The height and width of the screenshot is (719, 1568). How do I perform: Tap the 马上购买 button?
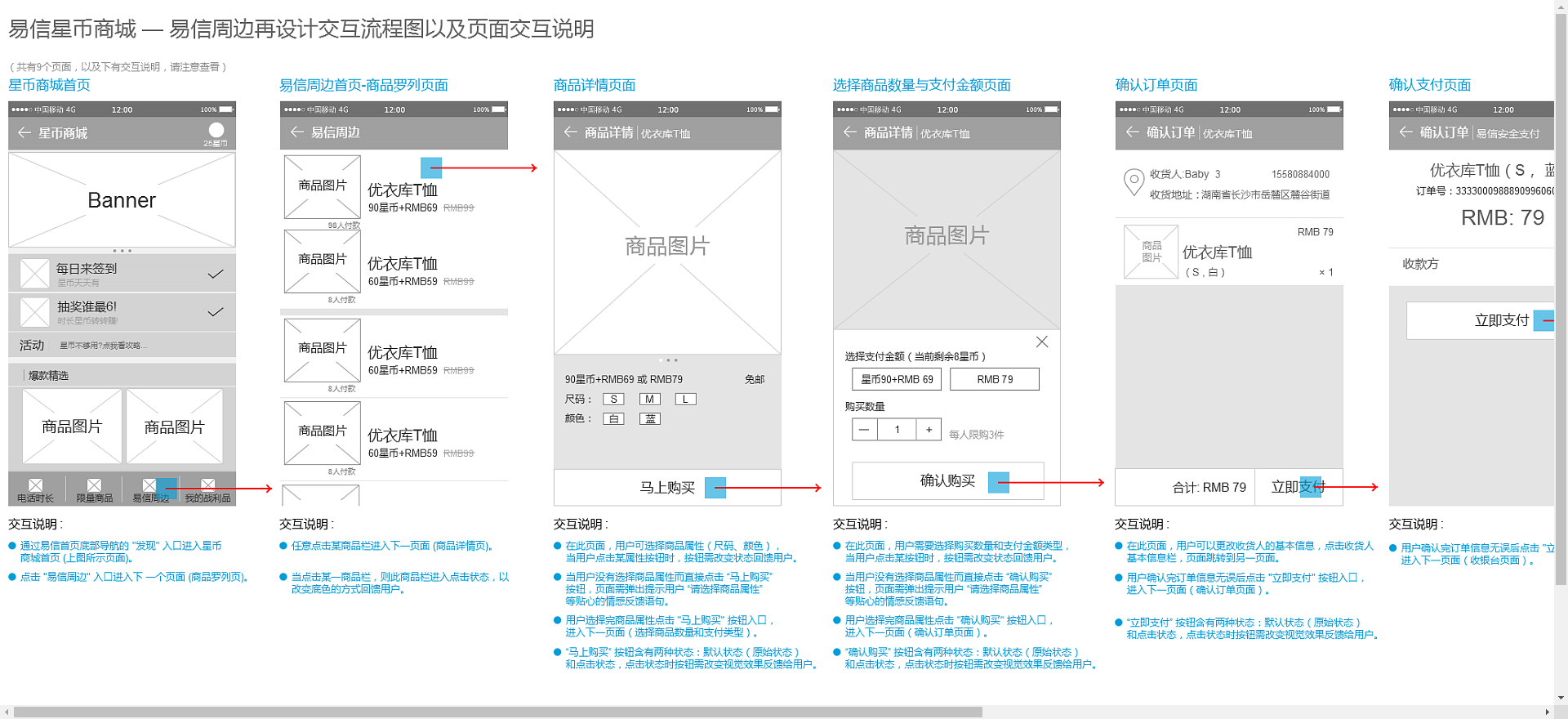pos(667,488)
